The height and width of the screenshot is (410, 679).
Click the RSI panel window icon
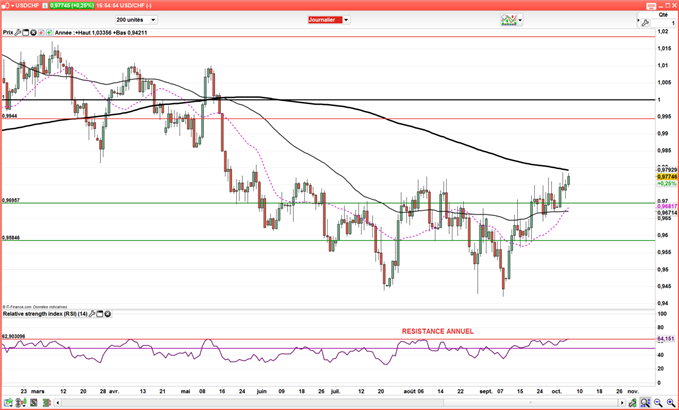point(100,314)
